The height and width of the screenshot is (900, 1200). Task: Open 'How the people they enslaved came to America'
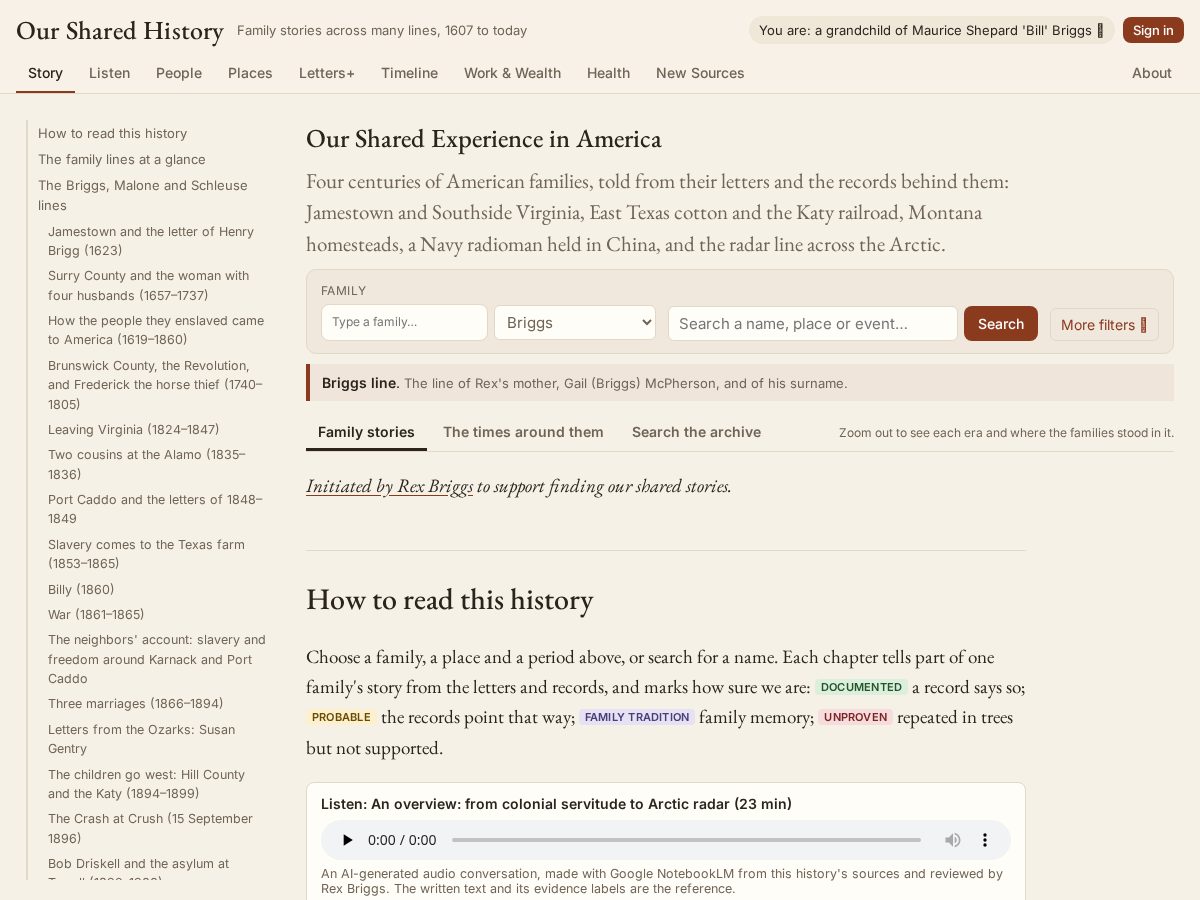click(x=156, y=330)
